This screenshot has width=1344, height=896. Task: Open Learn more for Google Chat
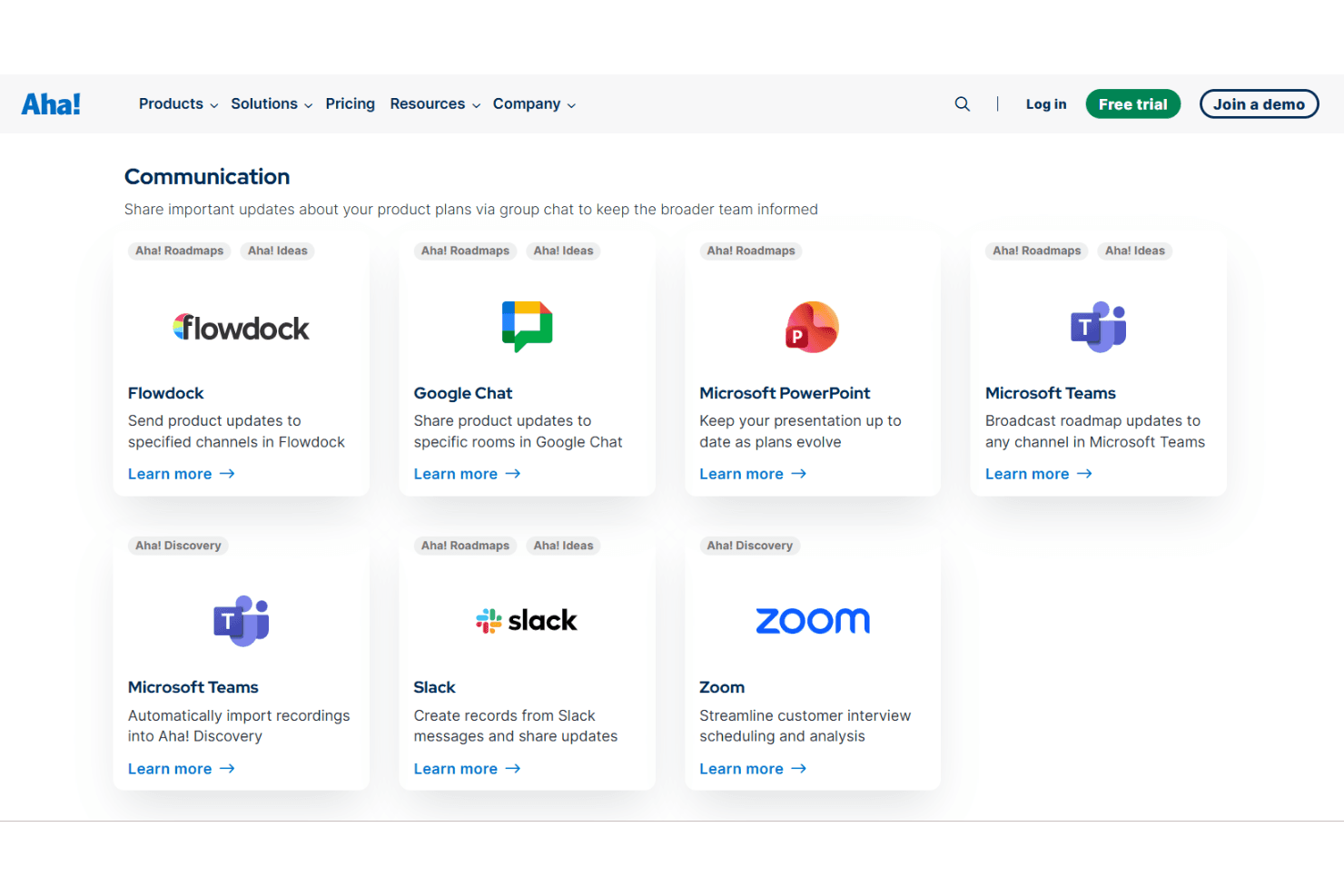pos(467,474)
